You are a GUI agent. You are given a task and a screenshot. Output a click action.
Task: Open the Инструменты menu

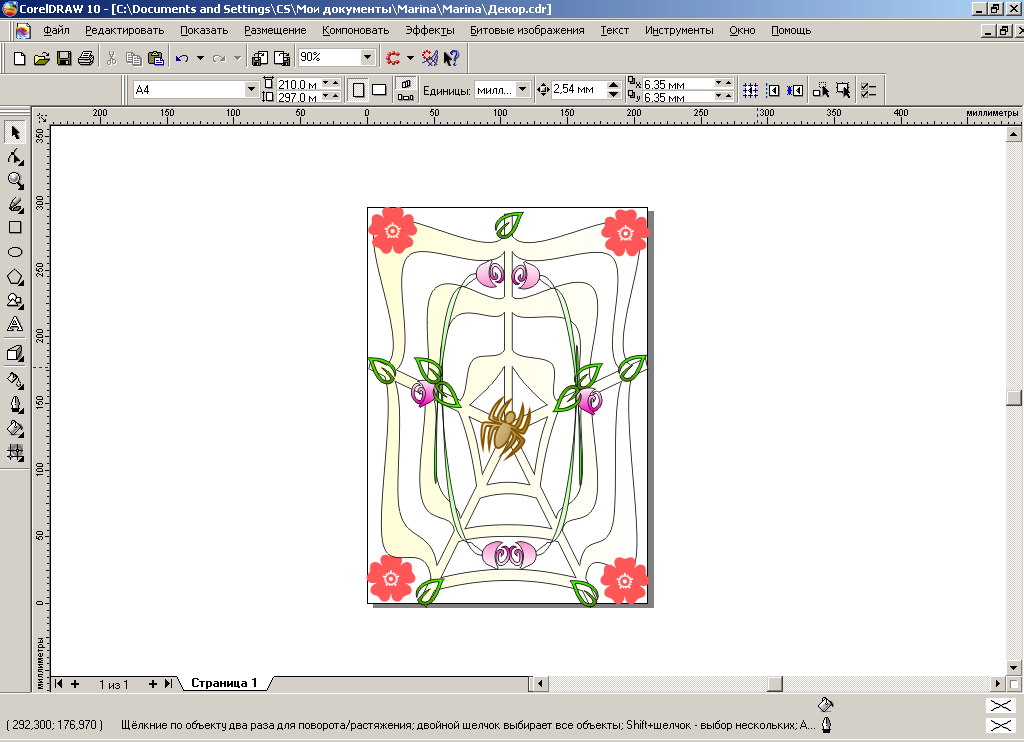click(679, 30)
